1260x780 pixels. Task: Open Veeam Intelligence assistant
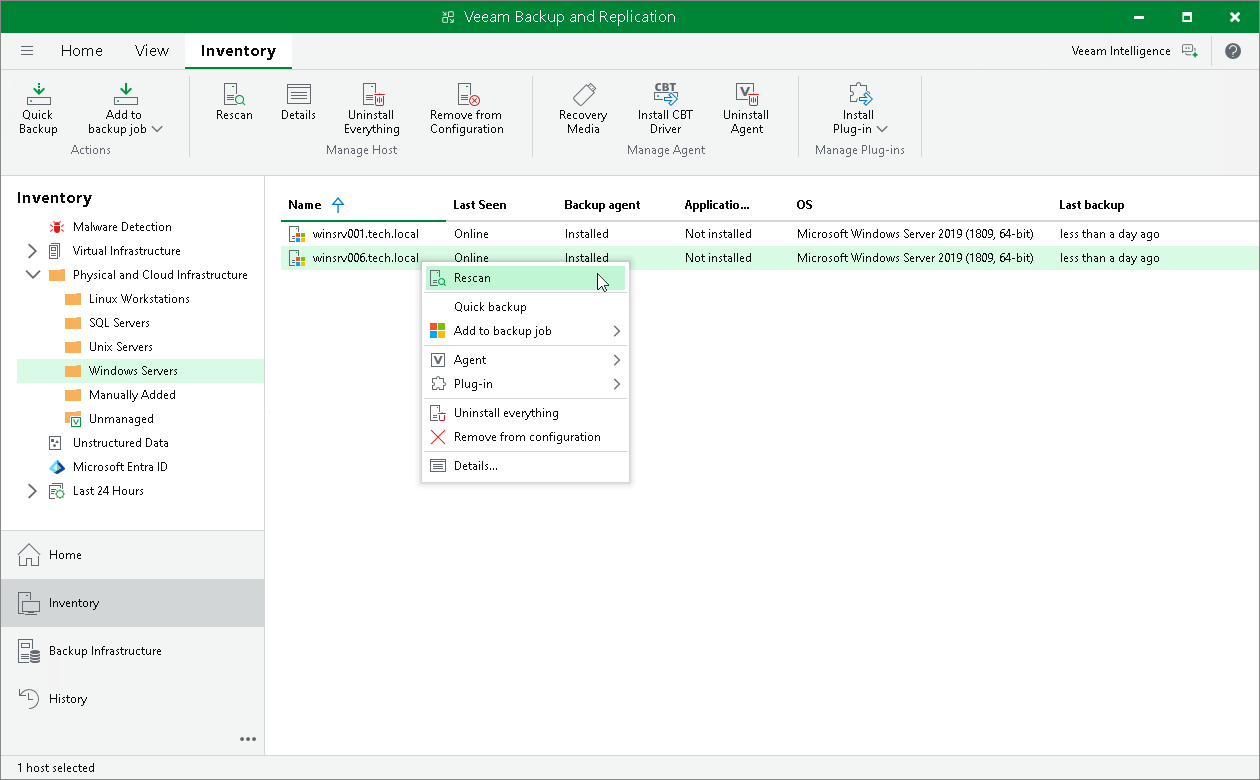click(1134, 51)
